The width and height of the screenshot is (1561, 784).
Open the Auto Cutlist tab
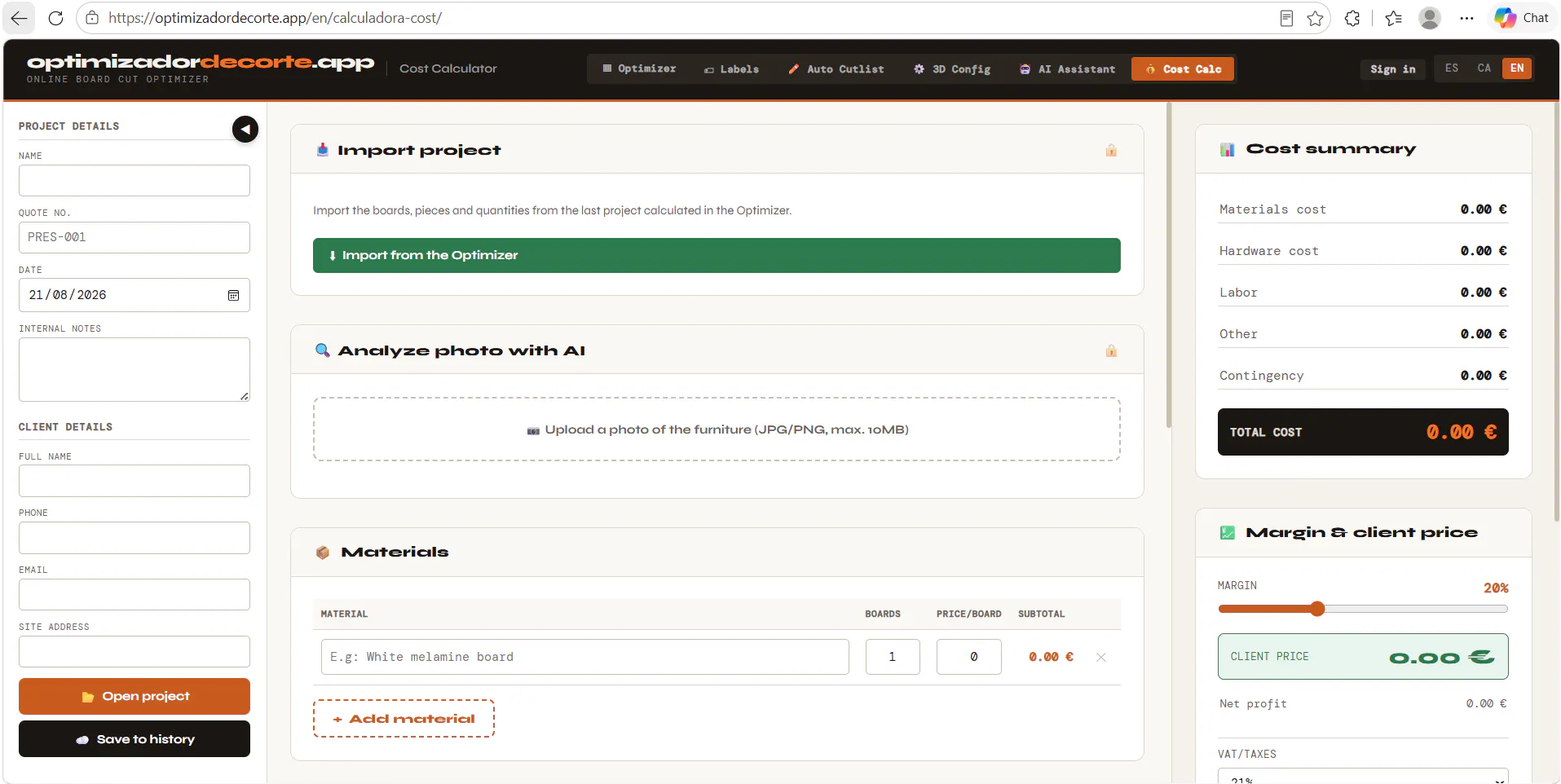[836, 69]
